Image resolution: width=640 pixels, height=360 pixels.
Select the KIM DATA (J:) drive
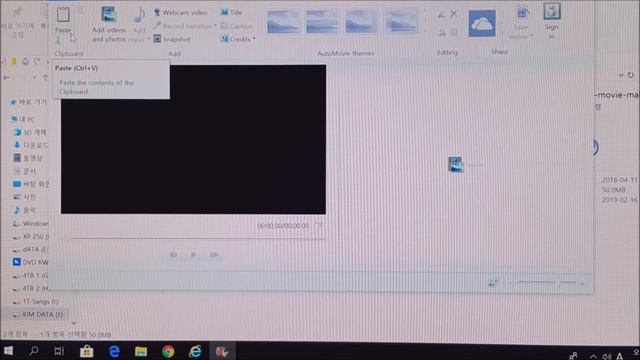[x=37, y=314]
